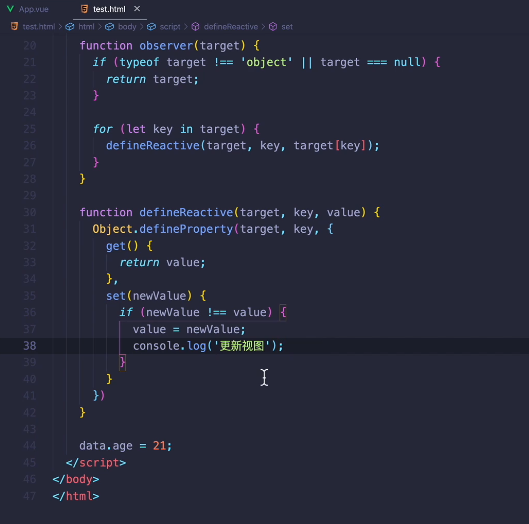
Task: Click the closing </body> tag
Action: tap(76, 479)
